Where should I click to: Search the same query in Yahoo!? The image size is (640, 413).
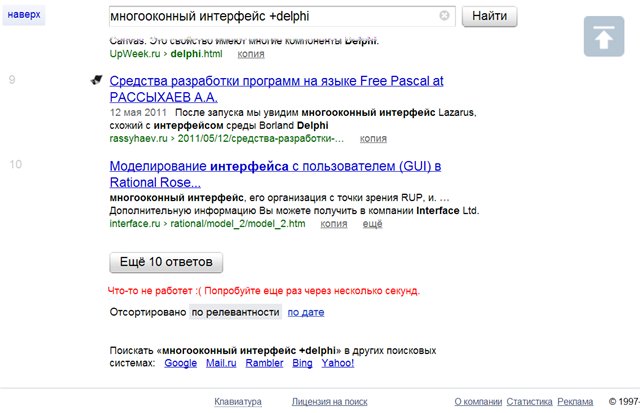[x=337, y=363]
